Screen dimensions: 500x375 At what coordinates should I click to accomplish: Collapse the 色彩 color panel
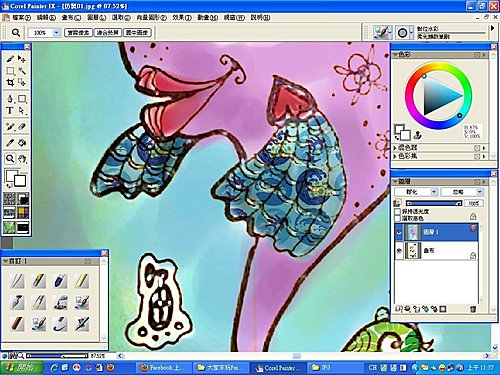[395, 54]
